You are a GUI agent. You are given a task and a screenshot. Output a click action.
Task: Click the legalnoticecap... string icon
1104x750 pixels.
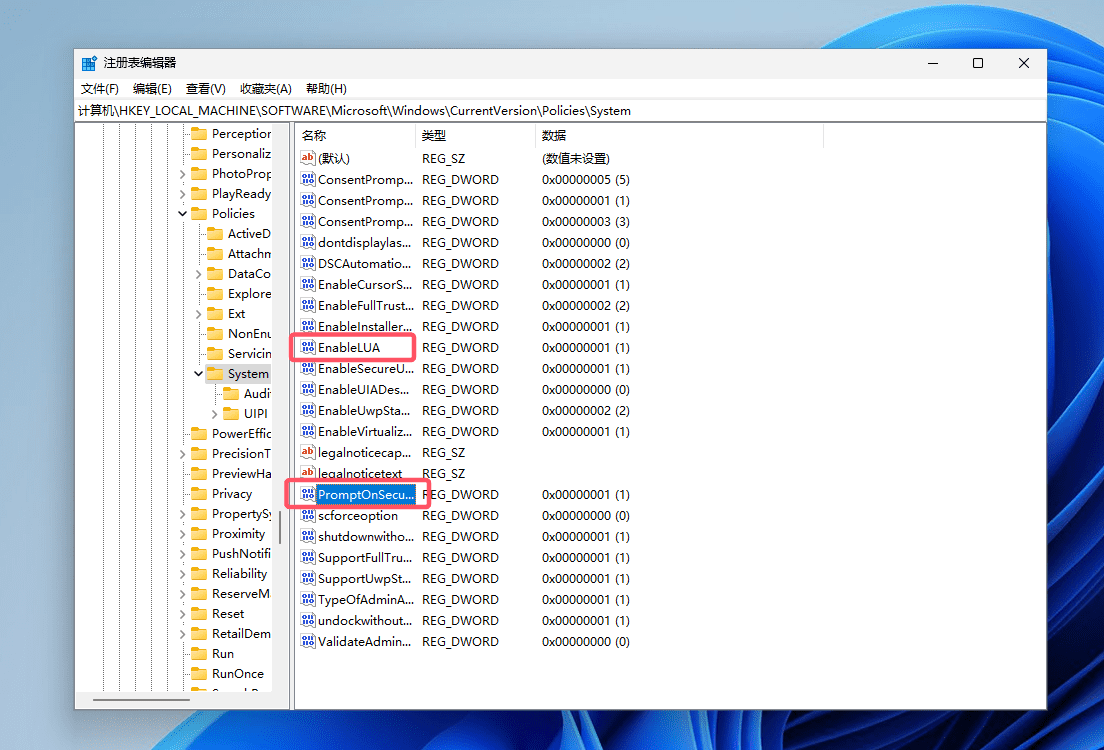(x=308, y=452)
